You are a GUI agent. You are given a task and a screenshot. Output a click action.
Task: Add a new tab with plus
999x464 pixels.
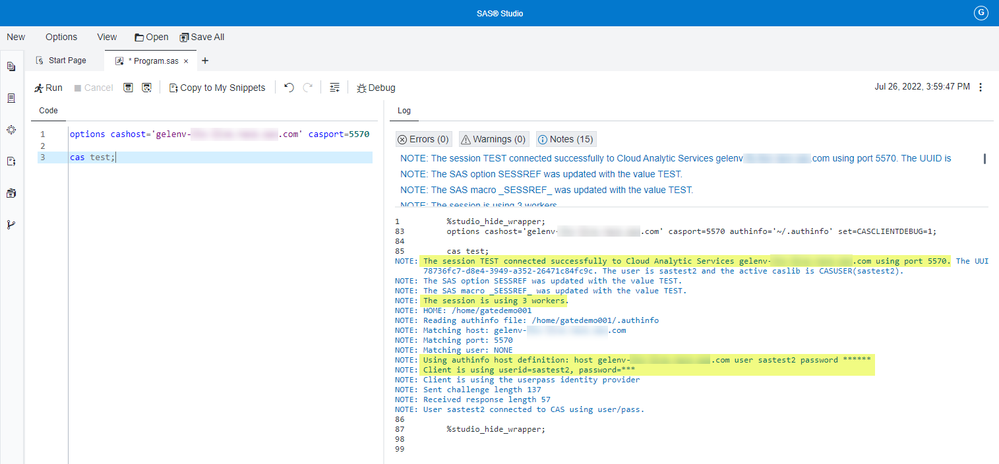[205, 61]
